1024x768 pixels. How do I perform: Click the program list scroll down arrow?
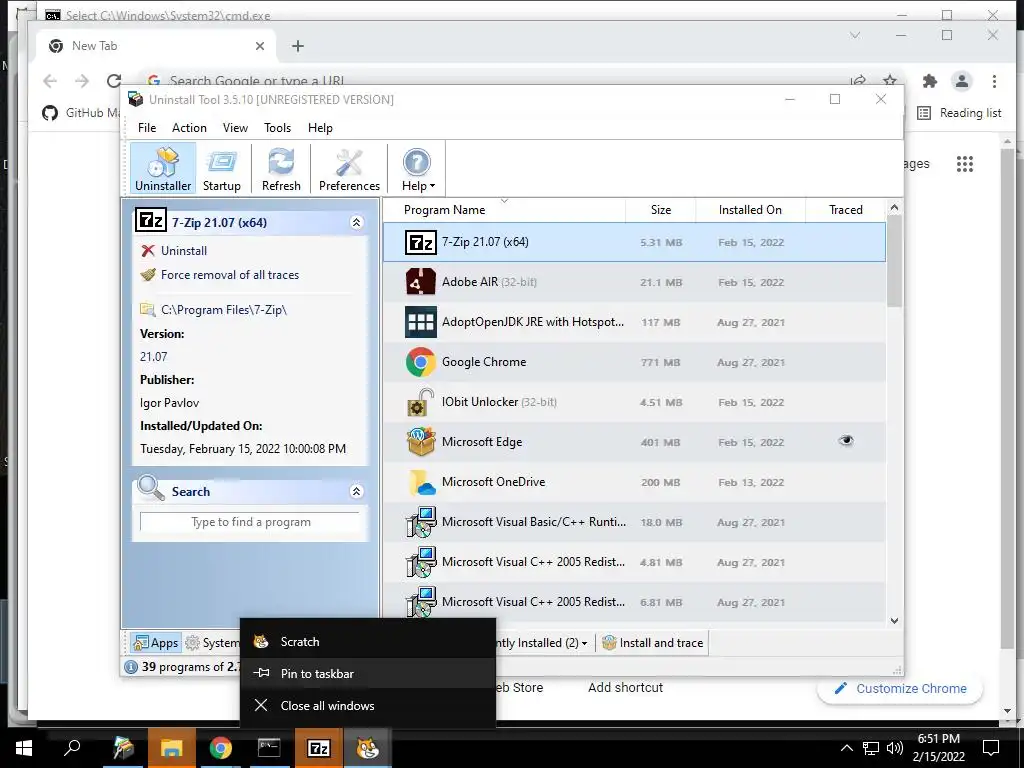[894, 620]
